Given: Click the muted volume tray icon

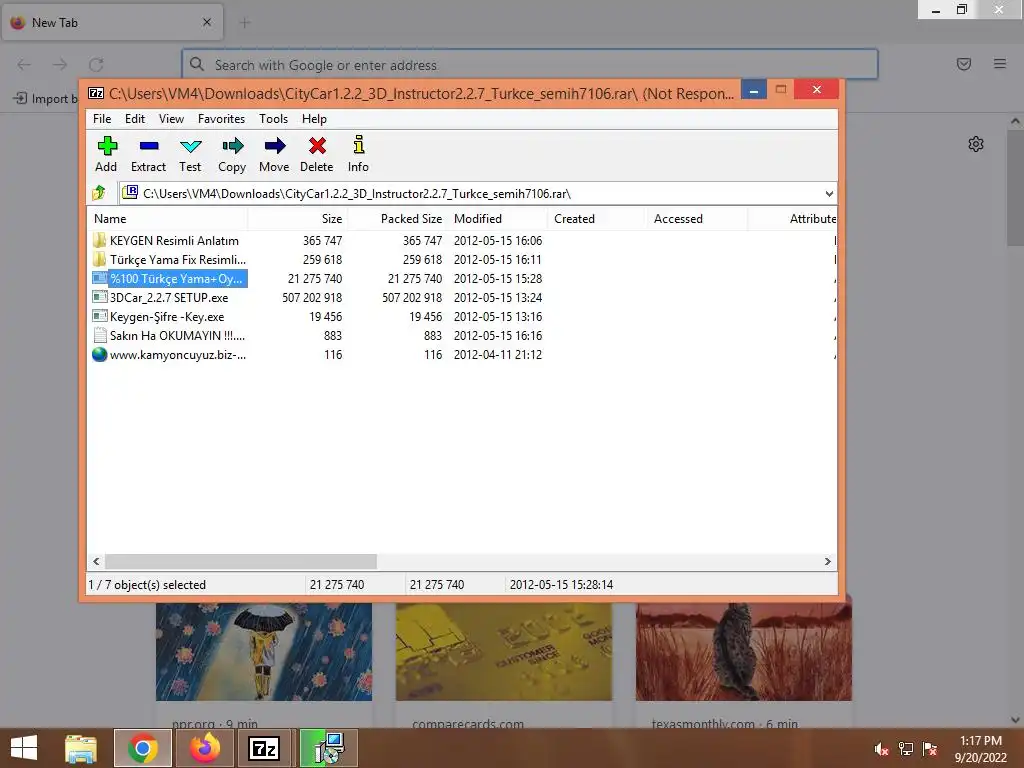Looking at the screenshot, I should tap(881, 749).
